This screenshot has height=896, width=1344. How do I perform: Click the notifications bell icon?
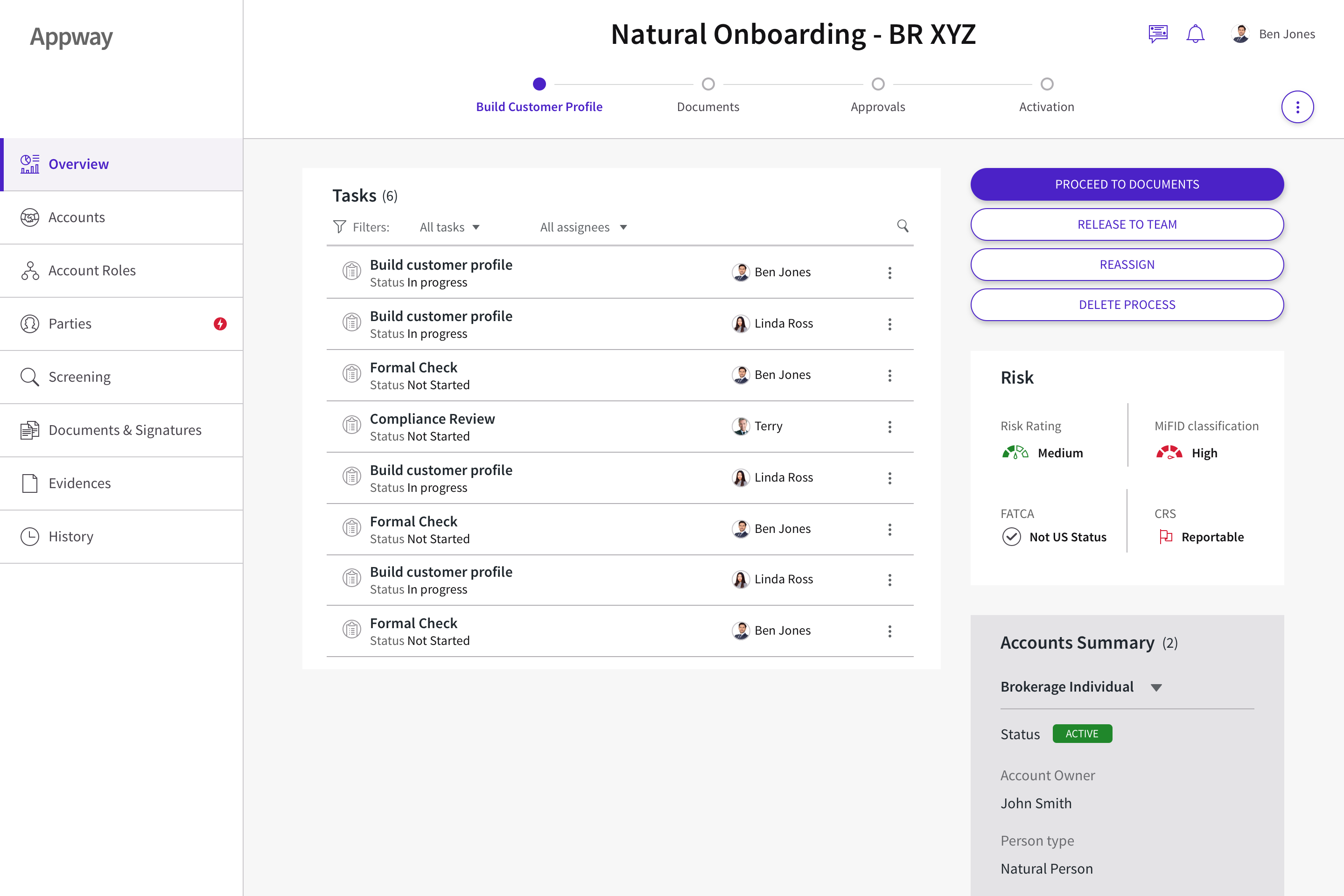click(x=1195, y=34)
